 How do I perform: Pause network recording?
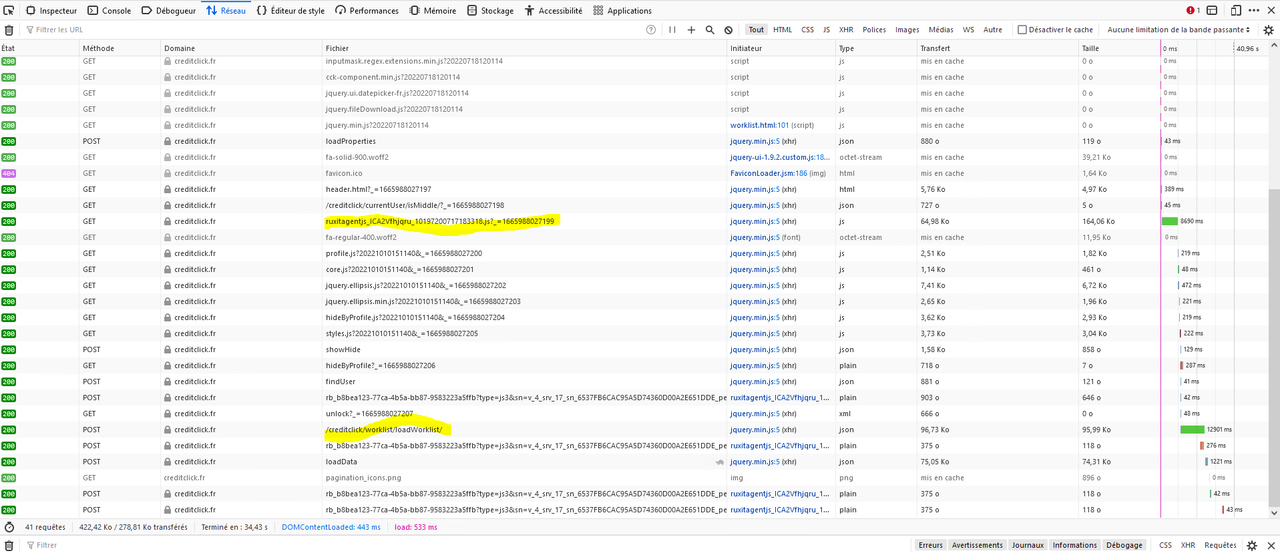click(x=673, y=30)
